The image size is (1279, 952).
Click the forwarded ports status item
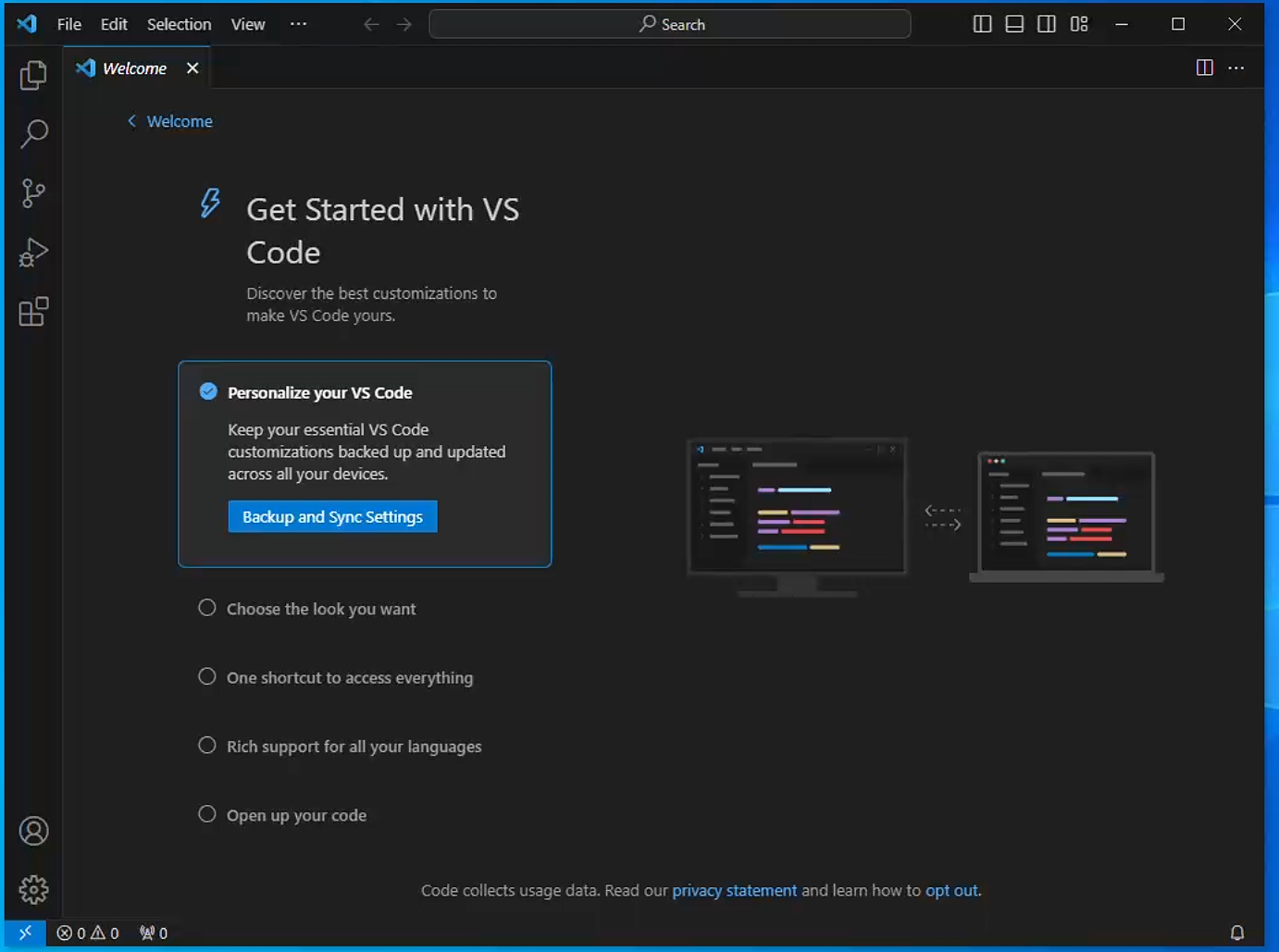click(x=154, y=933)
